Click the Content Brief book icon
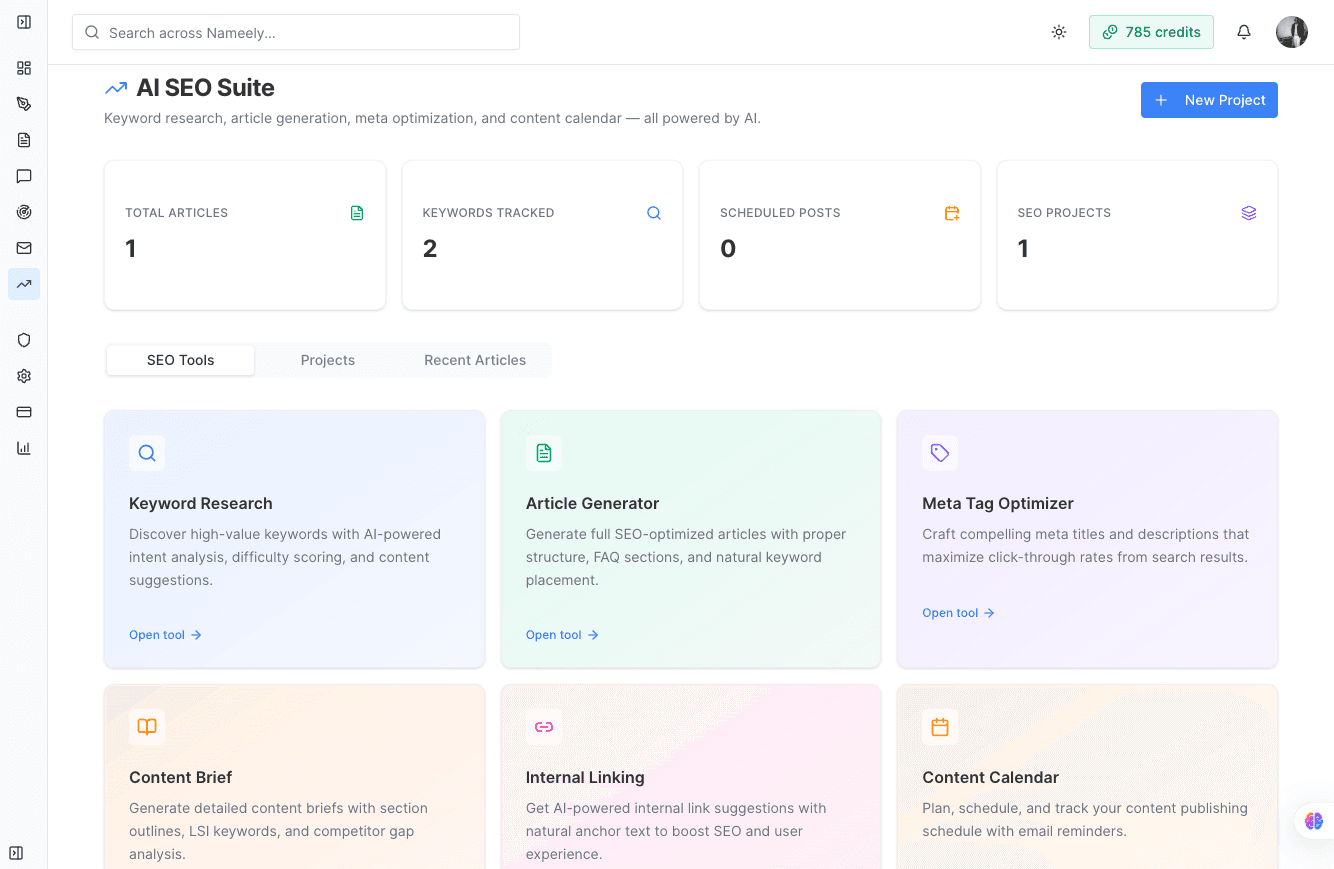Image resolution: width=1334 pixels, height=869 pixels. 147,727
